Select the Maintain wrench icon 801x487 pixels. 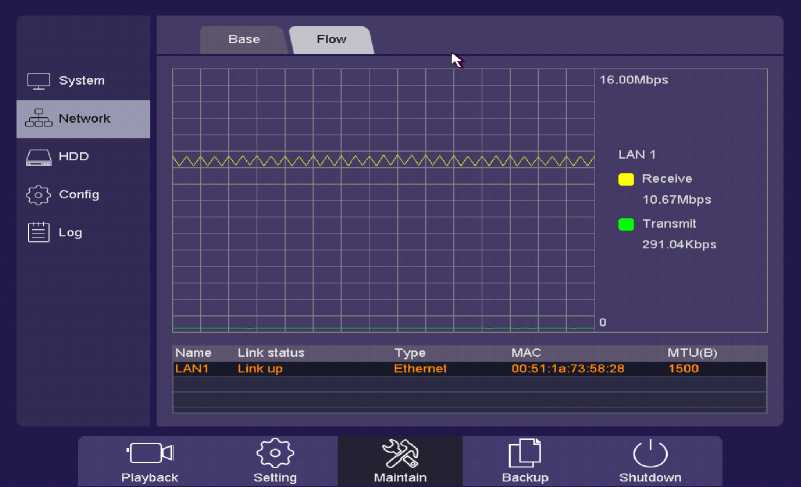(400, 454)
